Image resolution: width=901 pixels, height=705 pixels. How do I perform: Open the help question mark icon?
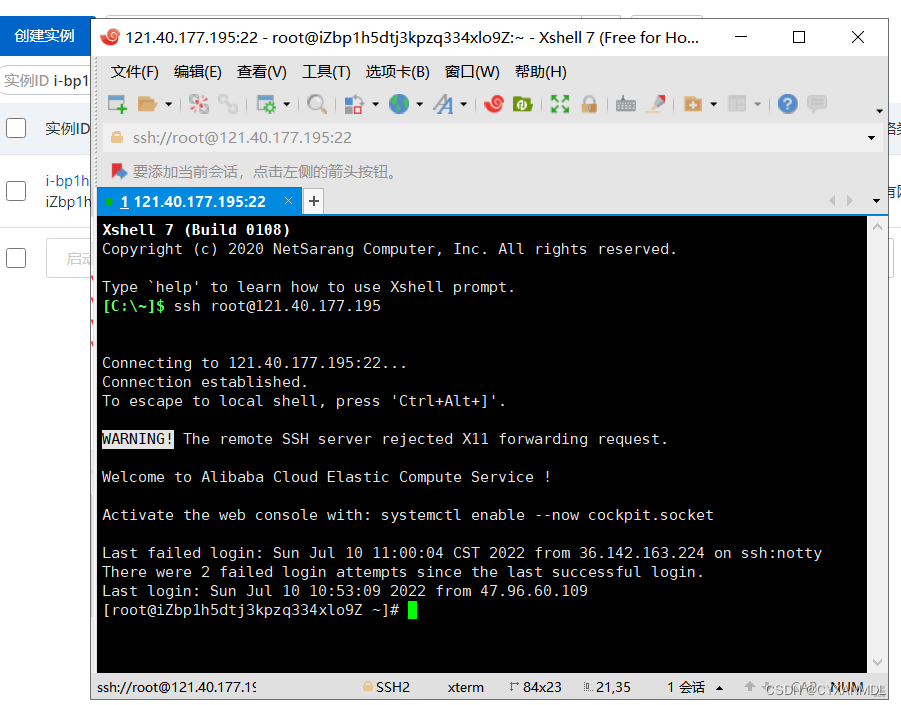point(788,105)
